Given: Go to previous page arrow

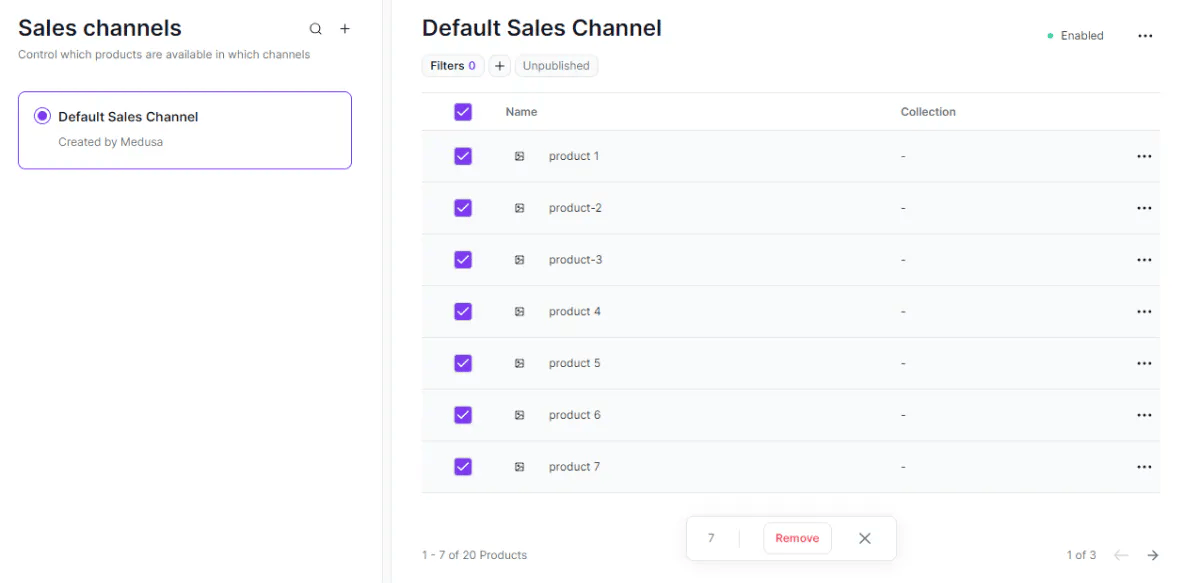Looking at the screenshot, I should pyautogui.click(x=1121, y=555).
